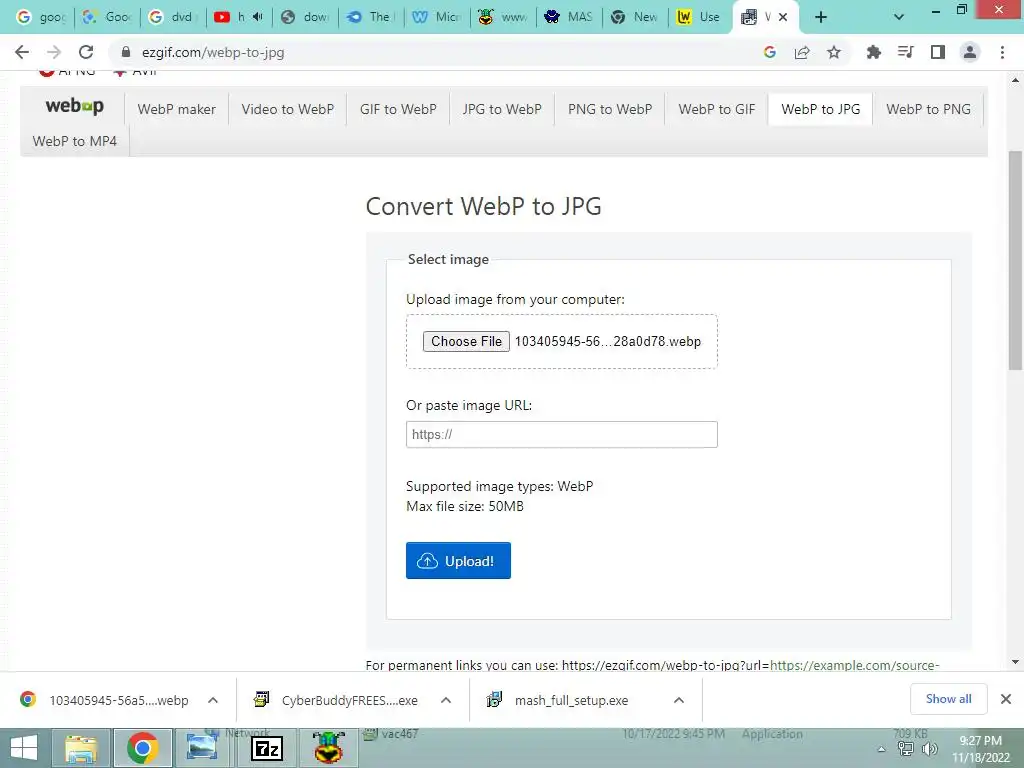Expand options for CyberBuddy download

[x=446, y=700]
